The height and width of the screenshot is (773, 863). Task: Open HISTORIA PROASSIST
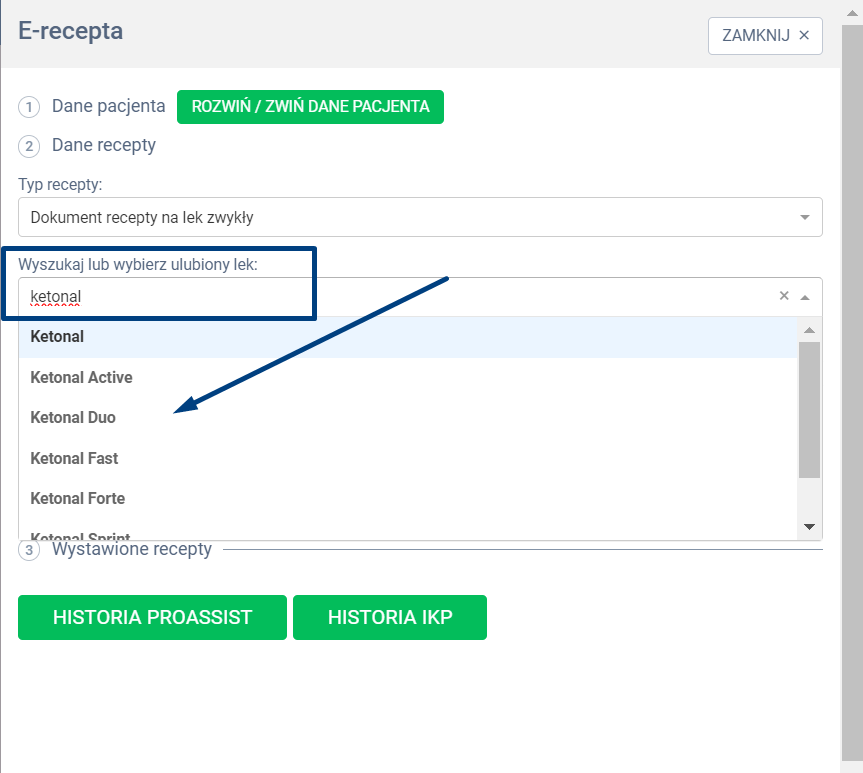tap(152, 617)
